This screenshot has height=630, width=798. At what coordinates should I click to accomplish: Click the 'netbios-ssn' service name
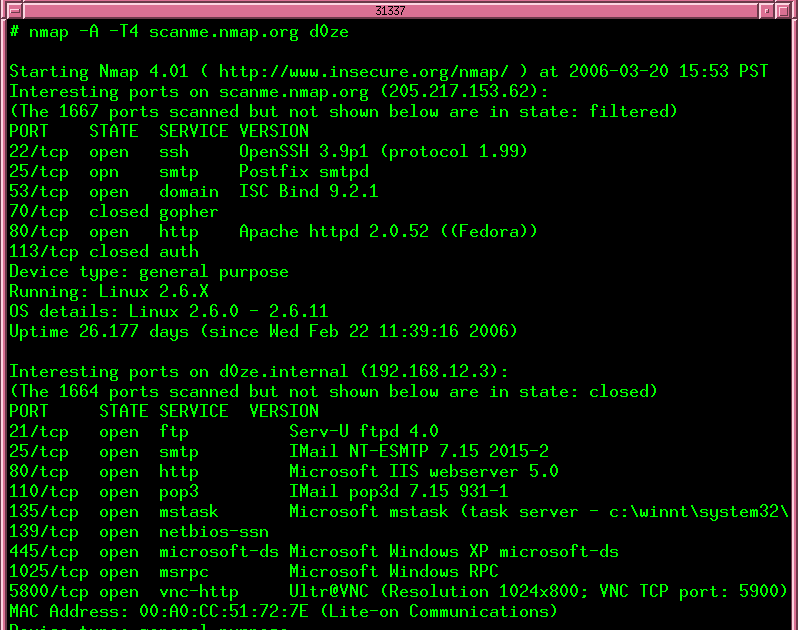214,532
